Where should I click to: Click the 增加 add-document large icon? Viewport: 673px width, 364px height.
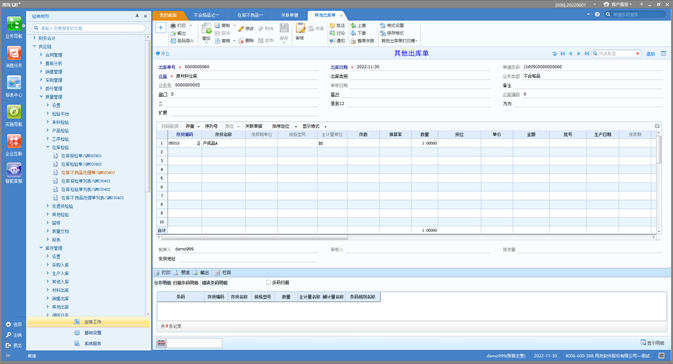pos(206,29)
